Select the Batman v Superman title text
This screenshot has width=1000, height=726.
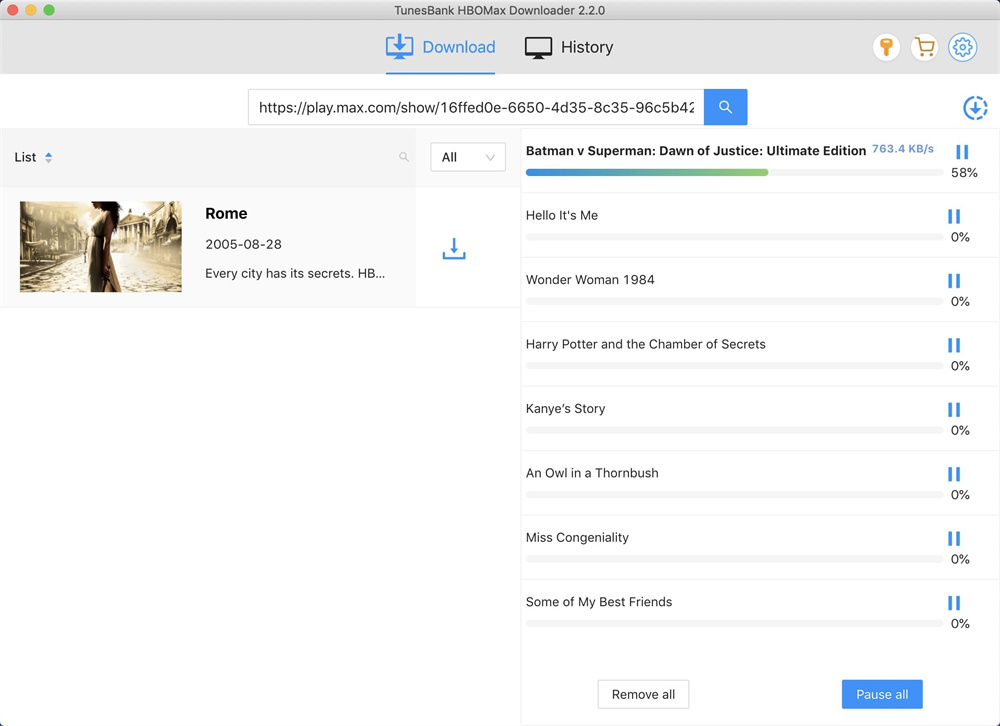(x=696, y=151)
